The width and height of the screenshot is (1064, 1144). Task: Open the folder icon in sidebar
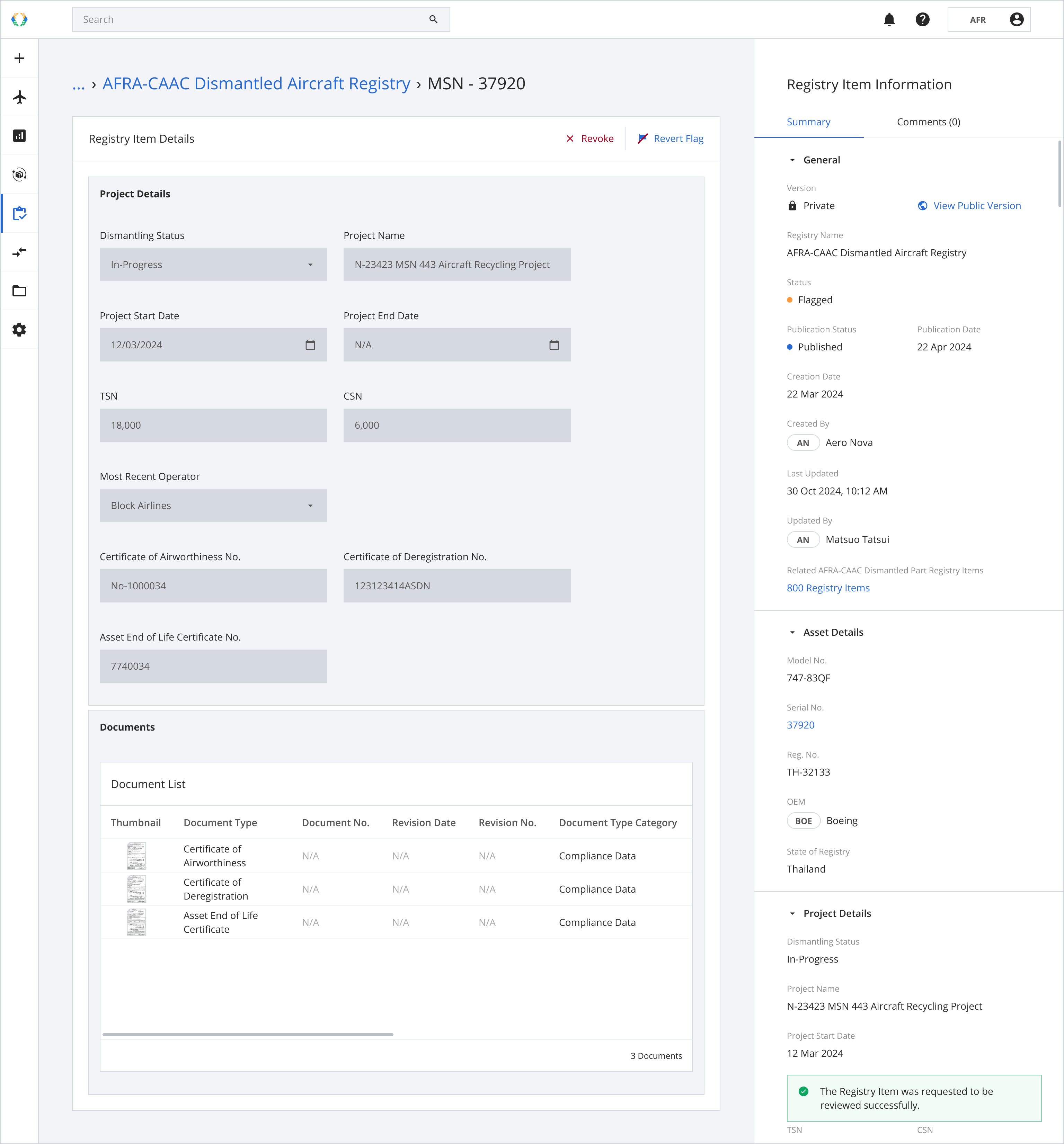pos(20,291)
